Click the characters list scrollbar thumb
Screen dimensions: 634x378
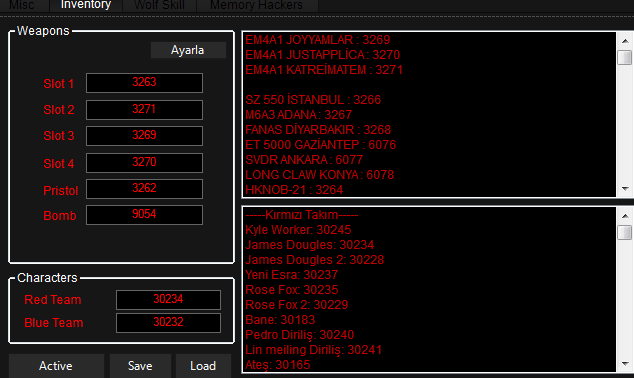[625, 232]
